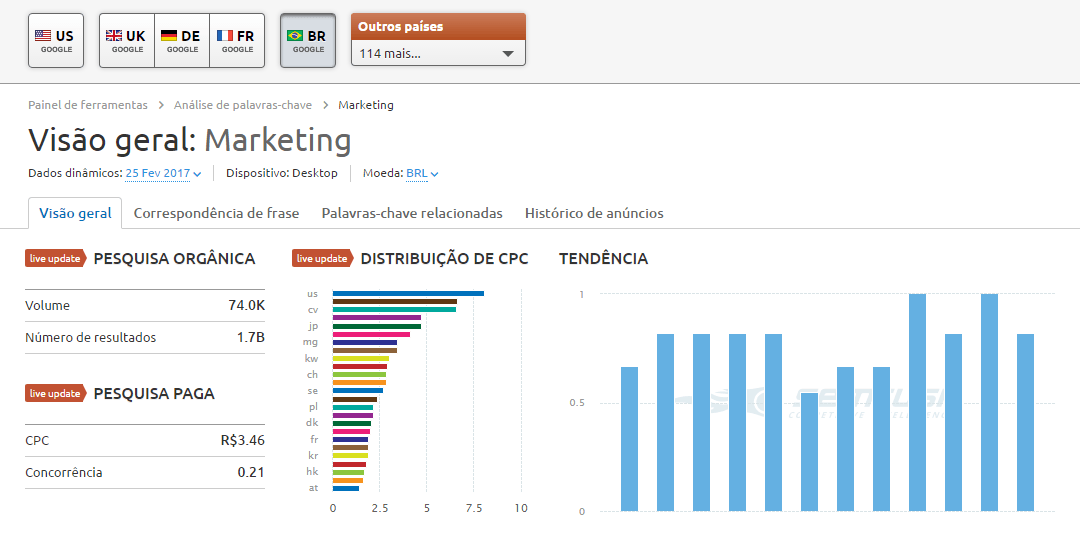
Task: Click the shortest bar in Tendência chart
Action: click(x=809, y=452)
